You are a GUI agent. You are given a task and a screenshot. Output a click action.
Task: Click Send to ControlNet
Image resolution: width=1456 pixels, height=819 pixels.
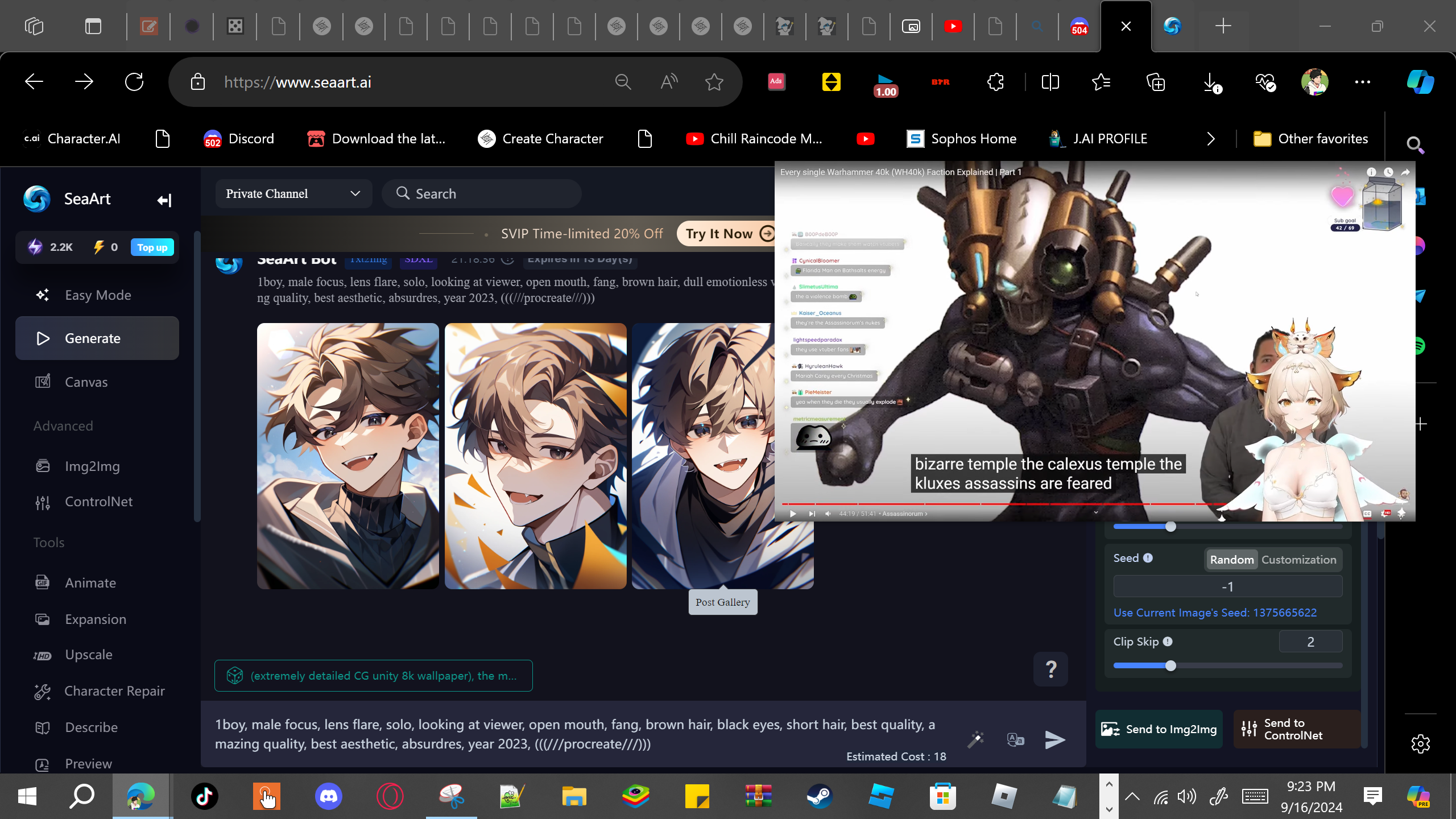[1297, 729]
